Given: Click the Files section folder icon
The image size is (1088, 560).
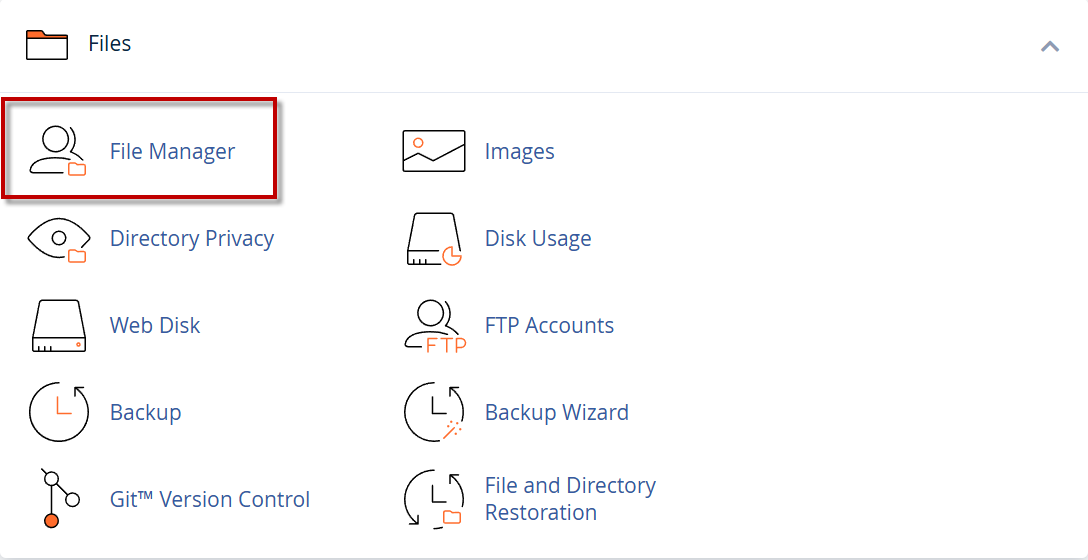Looking at the screenshot, I should pos(47,45).
